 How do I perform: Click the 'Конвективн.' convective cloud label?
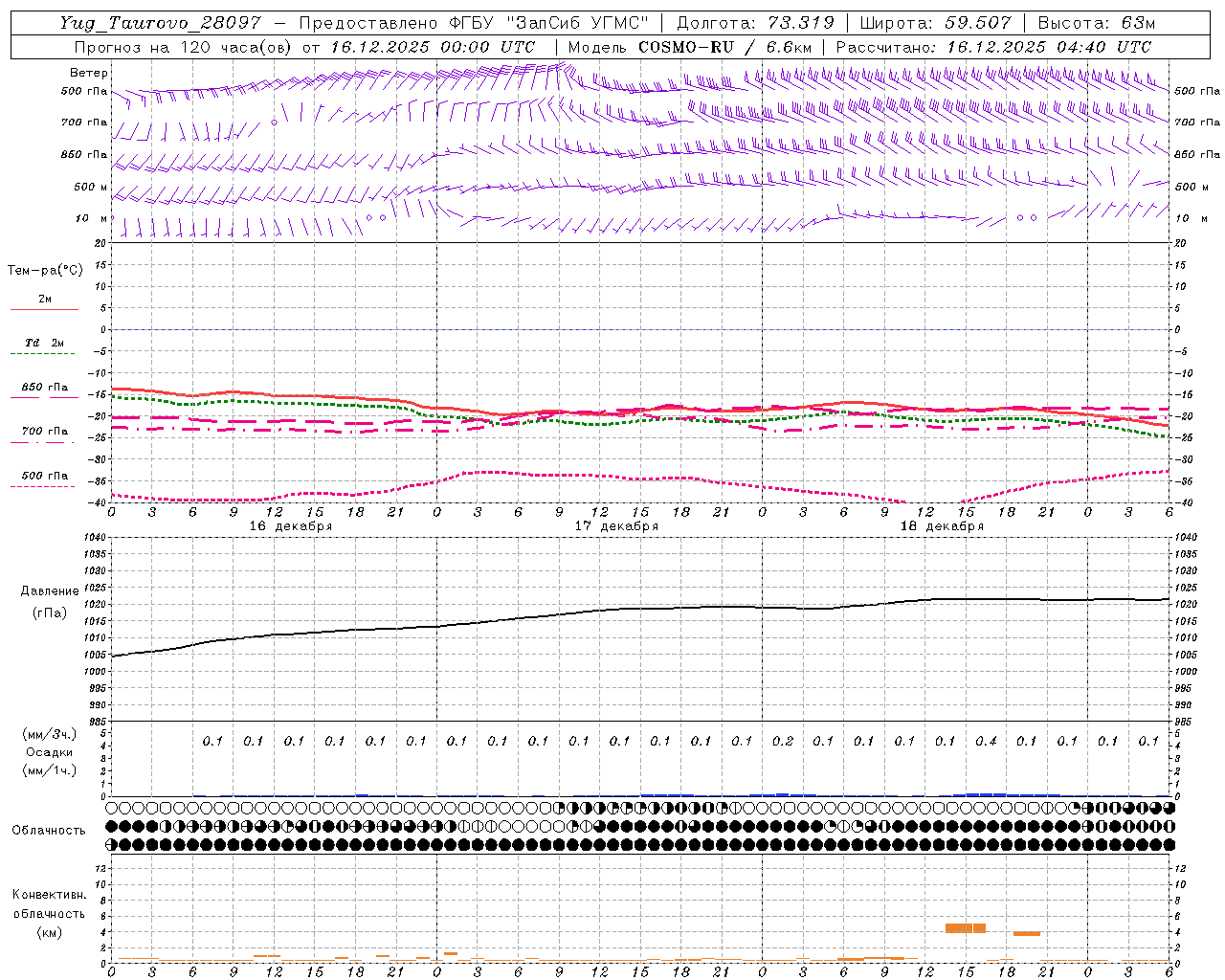pos(50,895)
